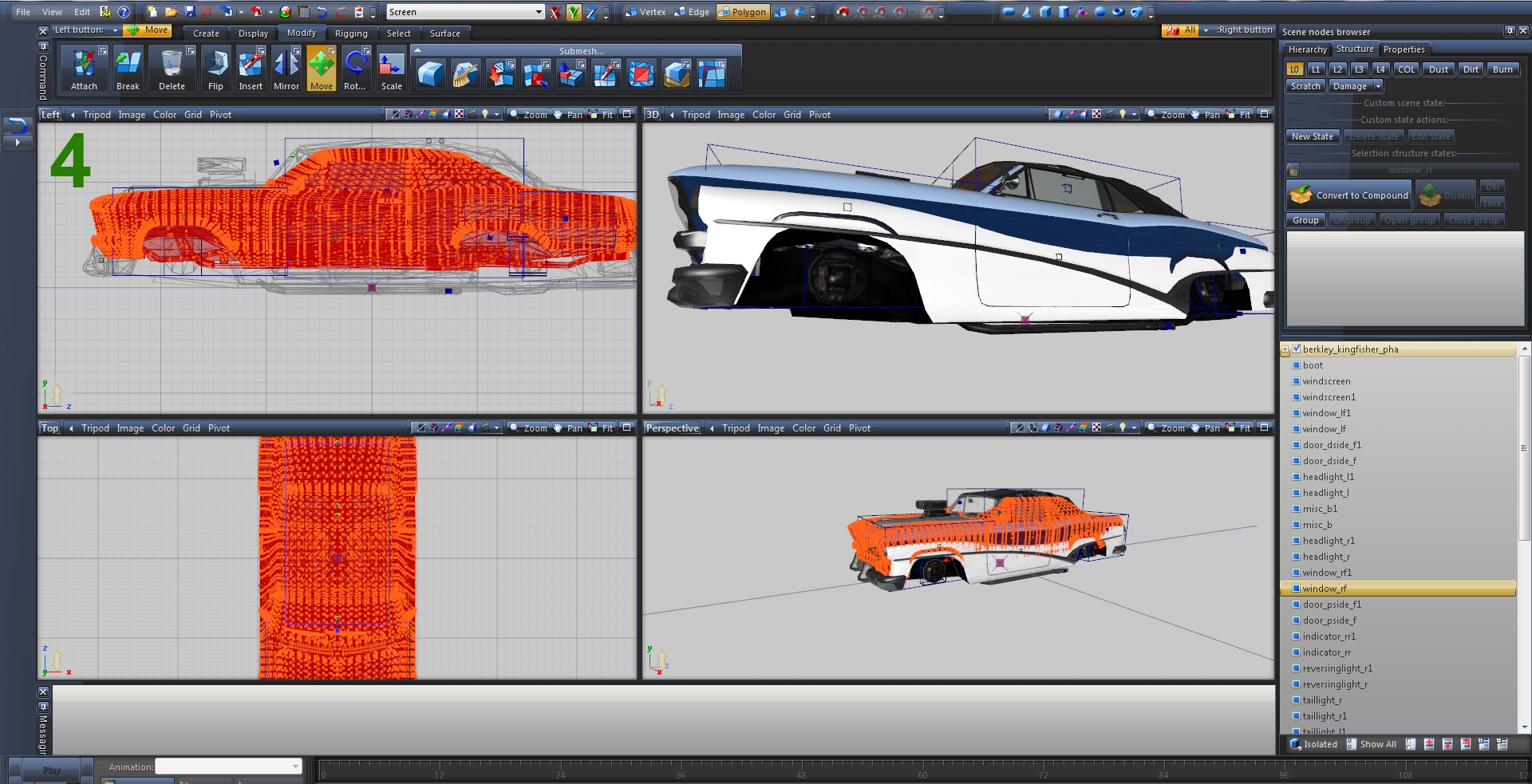The image size is (1532, 784).
Task: Open the Damage state dropdown arrow
Action: click(1378, 86)
